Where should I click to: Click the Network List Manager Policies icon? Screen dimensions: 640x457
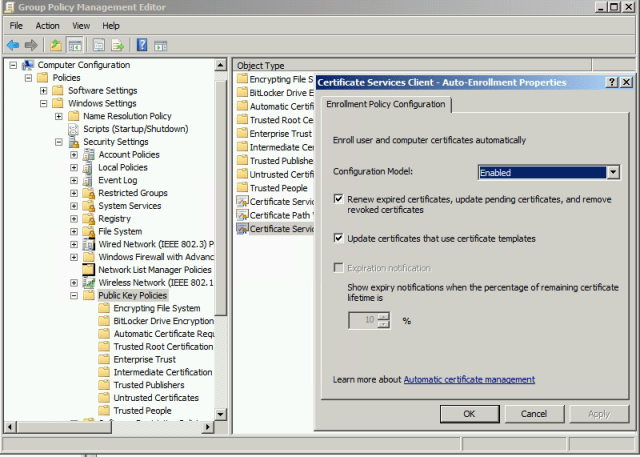point(88,270)
